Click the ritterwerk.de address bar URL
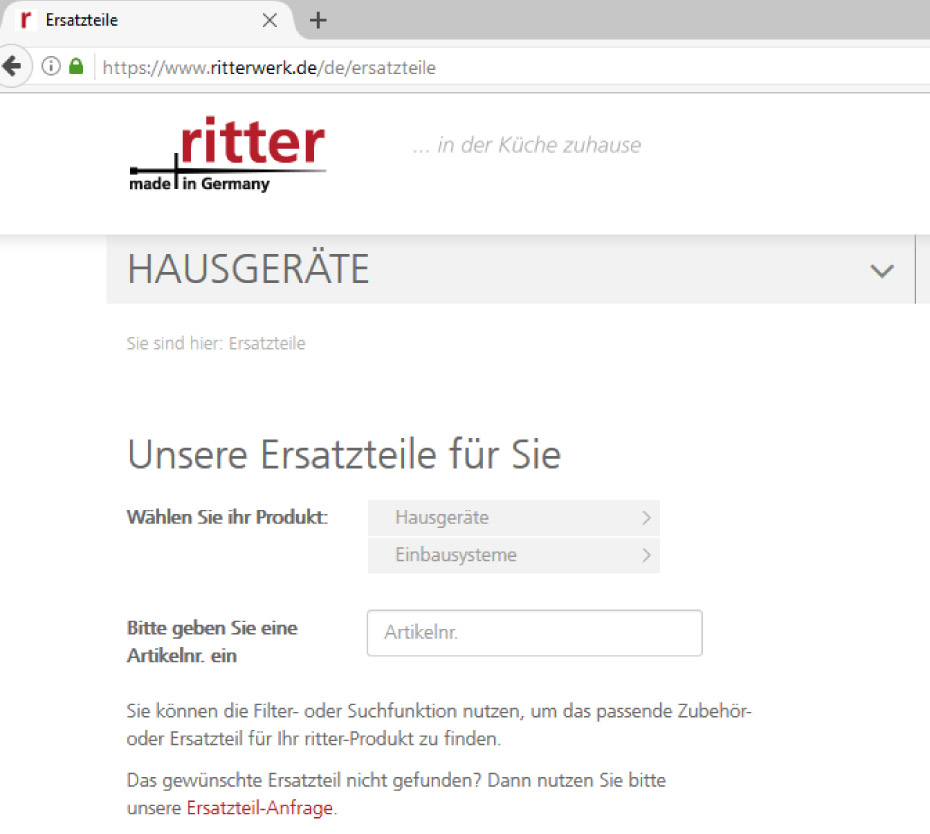This screenshot has width=930, height=834. click(x=270, y=68)
